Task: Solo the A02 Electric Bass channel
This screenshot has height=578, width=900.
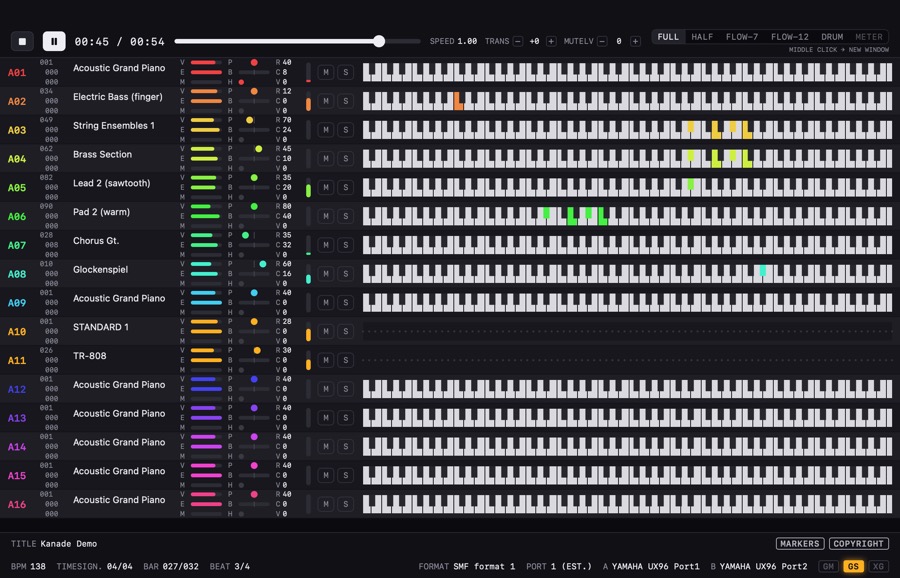Action: pyautogui.click(x=346, y=101)
